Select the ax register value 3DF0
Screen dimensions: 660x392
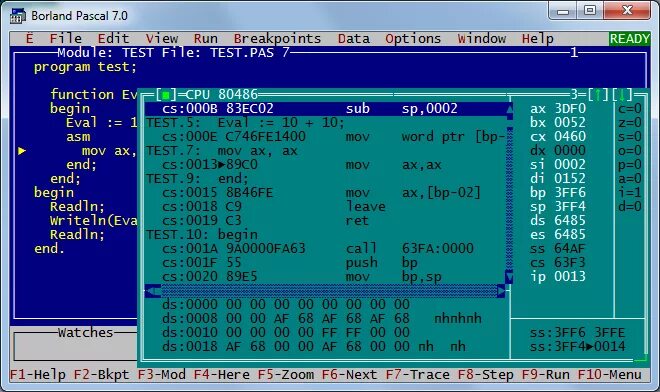pos(570,109)
